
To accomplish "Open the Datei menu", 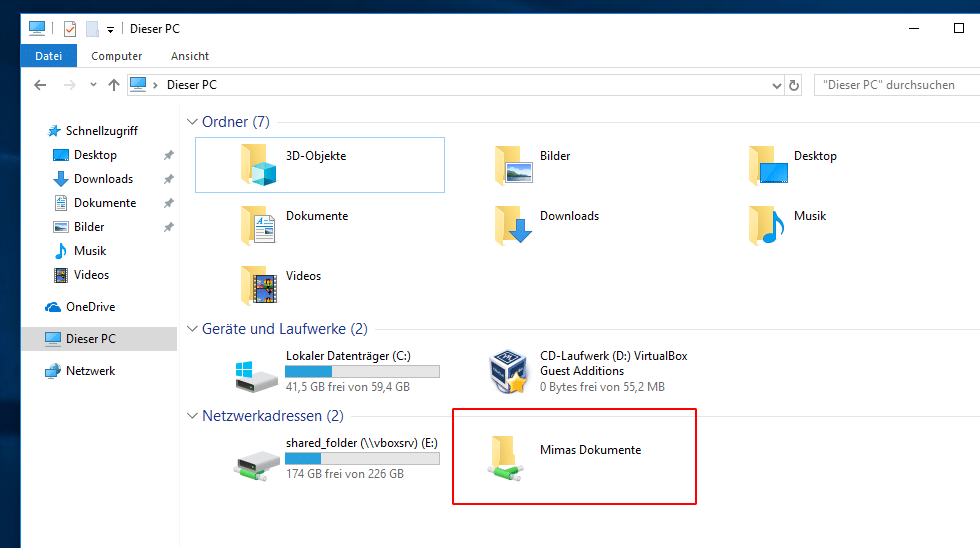I will click(x=48, y=56).
